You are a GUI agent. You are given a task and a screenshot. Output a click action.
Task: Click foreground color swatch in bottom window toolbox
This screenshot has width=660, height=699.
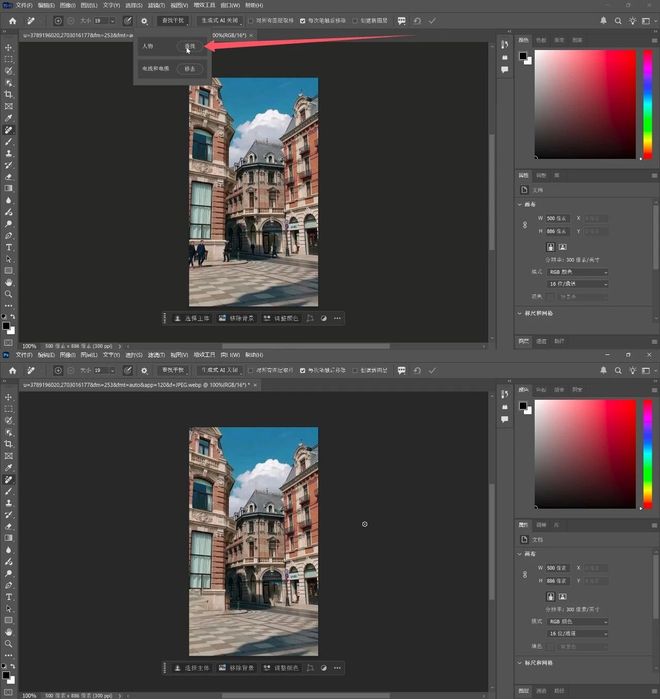[6, 675]
